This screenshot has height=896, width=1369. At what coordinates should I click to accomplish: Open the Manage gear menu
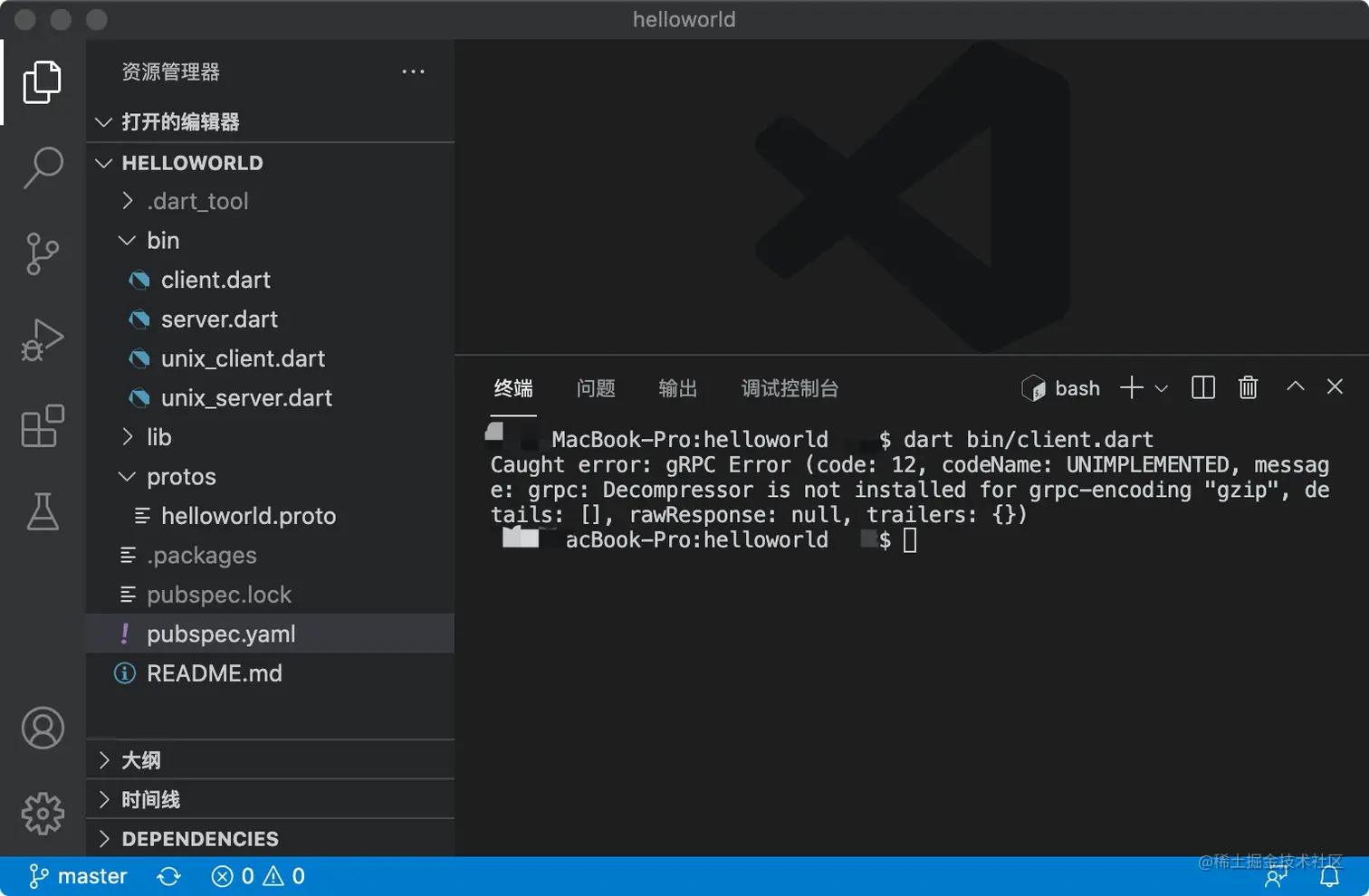click(x=43, y=814)
